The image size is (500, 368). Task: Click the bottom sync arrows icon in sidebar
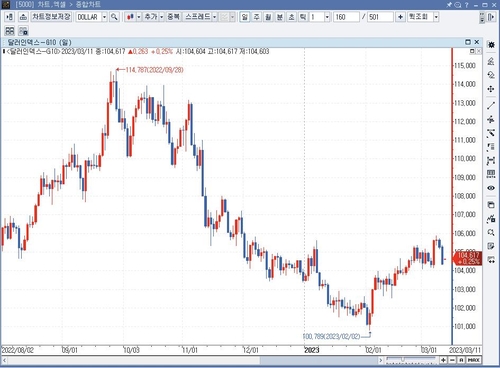[491, 260]
